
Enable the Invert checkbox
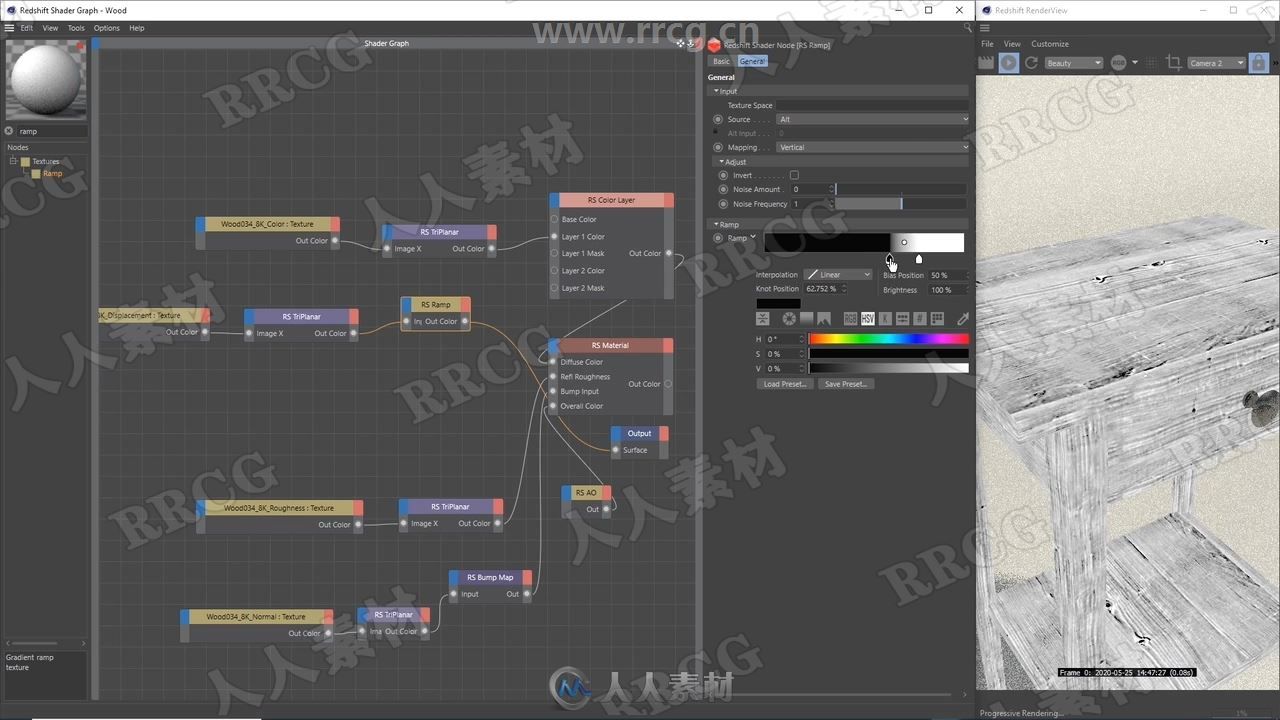click(794, 175)
